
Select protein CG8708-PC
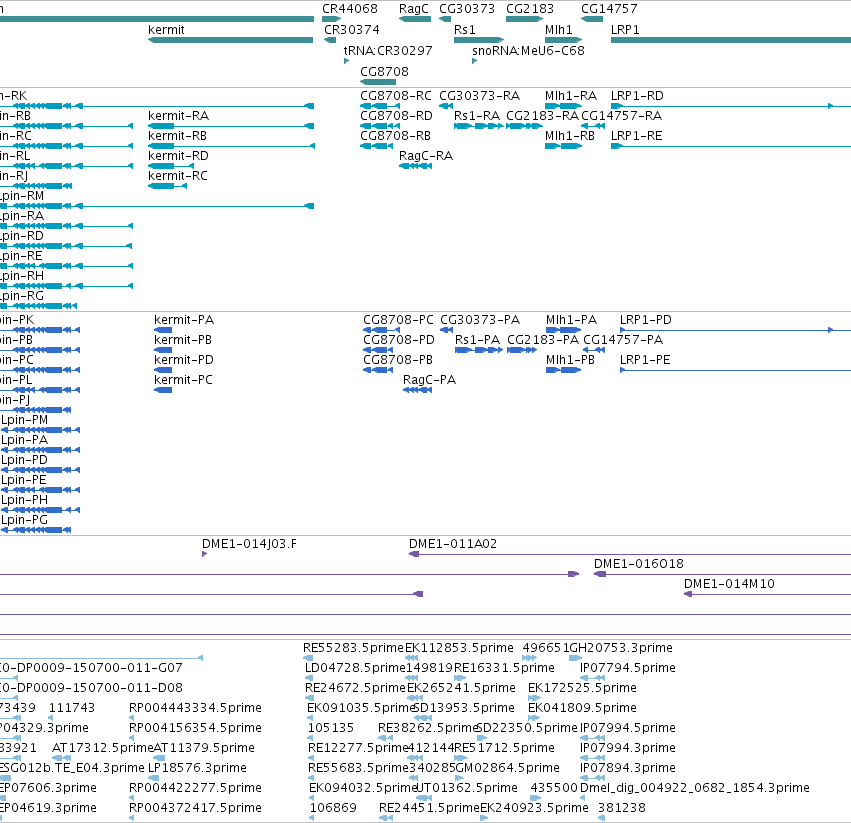tap(398, 320)
